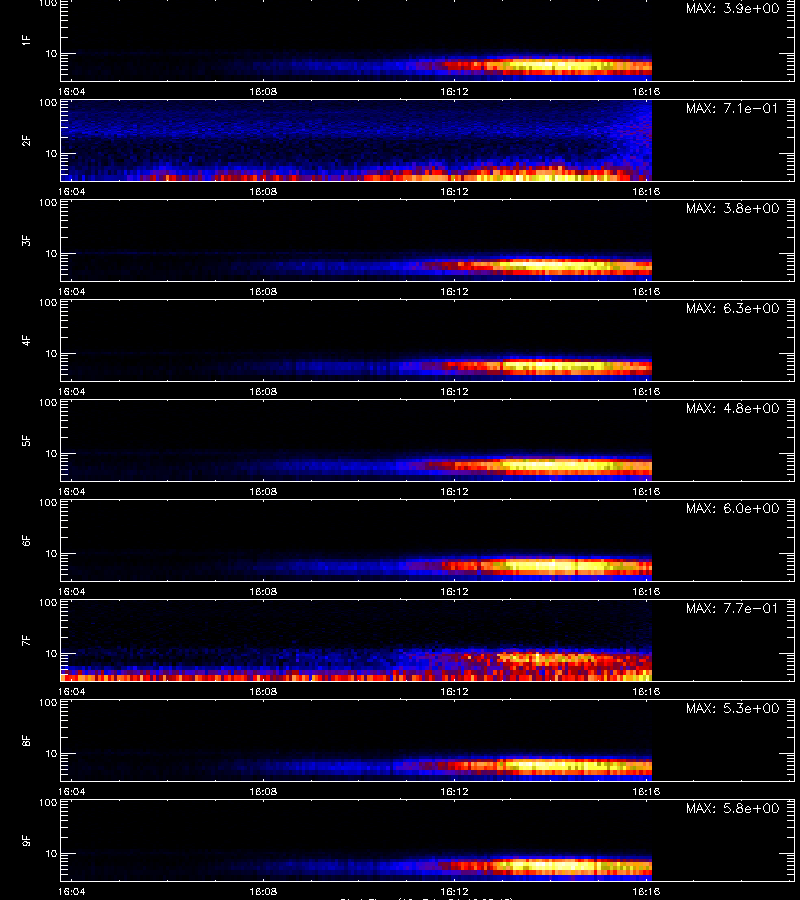Click the 2F panel axis label
800x900 pixels.
tap(25, 141)
